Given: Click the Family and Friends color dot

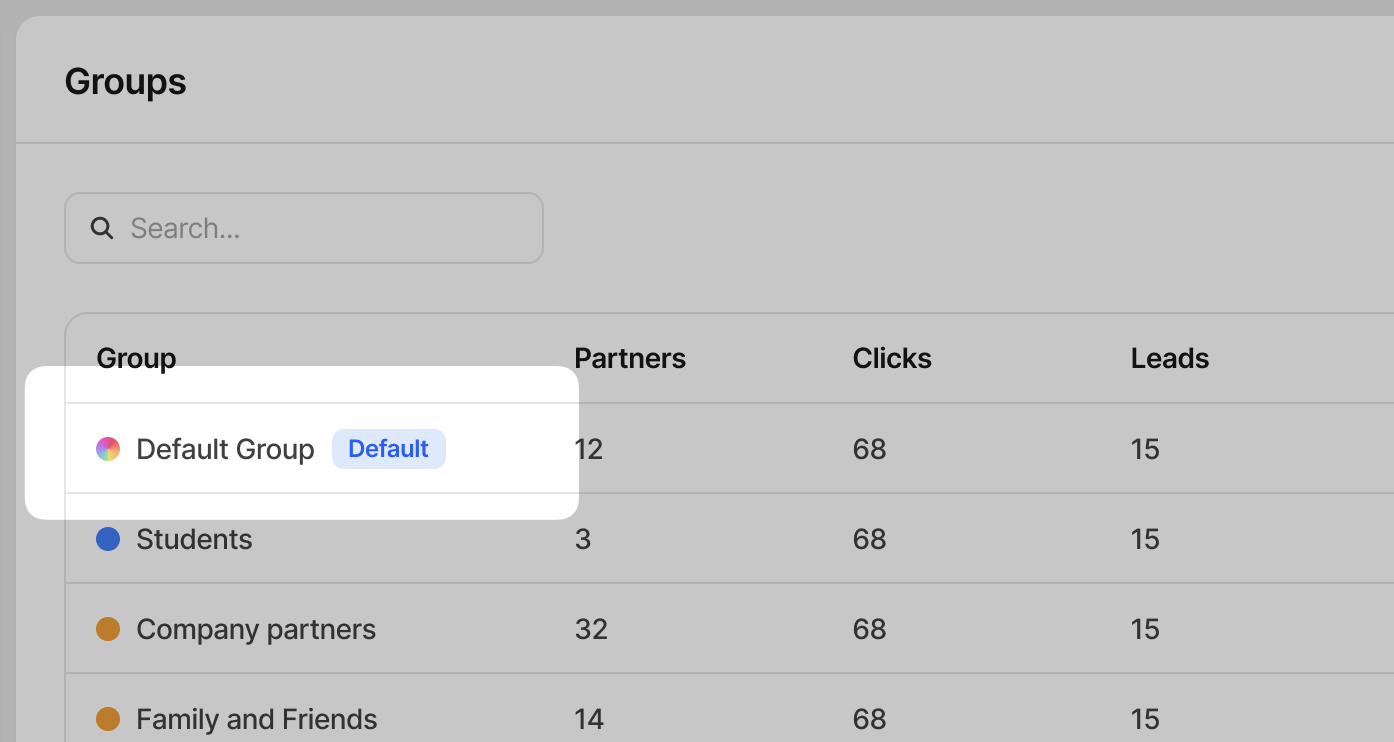Looking at the screenshot, I should coord(108,719).
